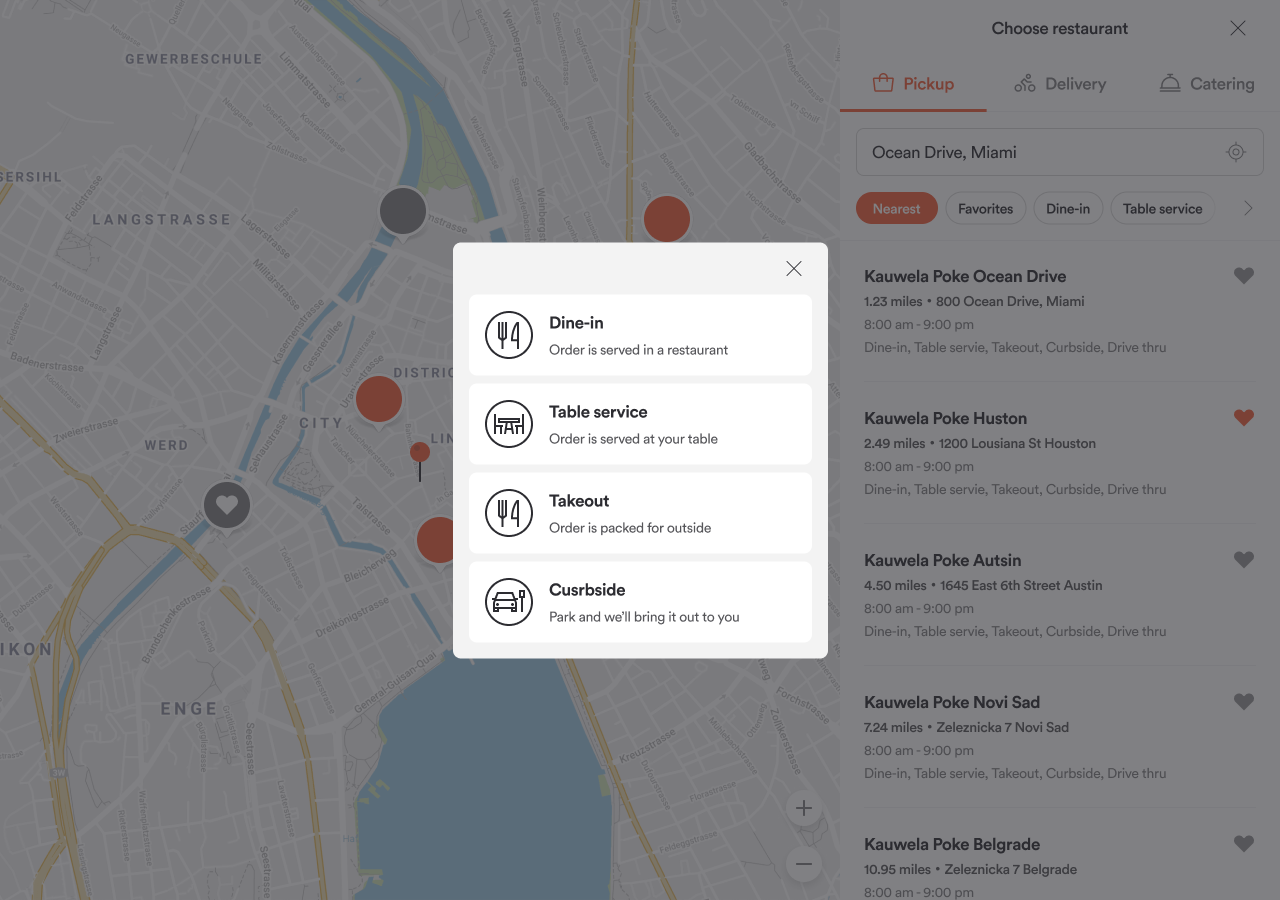This screenshot has height=900, width=1280.
Task: Show more filter chips with the right chevron
Action: click(1248, 208)
